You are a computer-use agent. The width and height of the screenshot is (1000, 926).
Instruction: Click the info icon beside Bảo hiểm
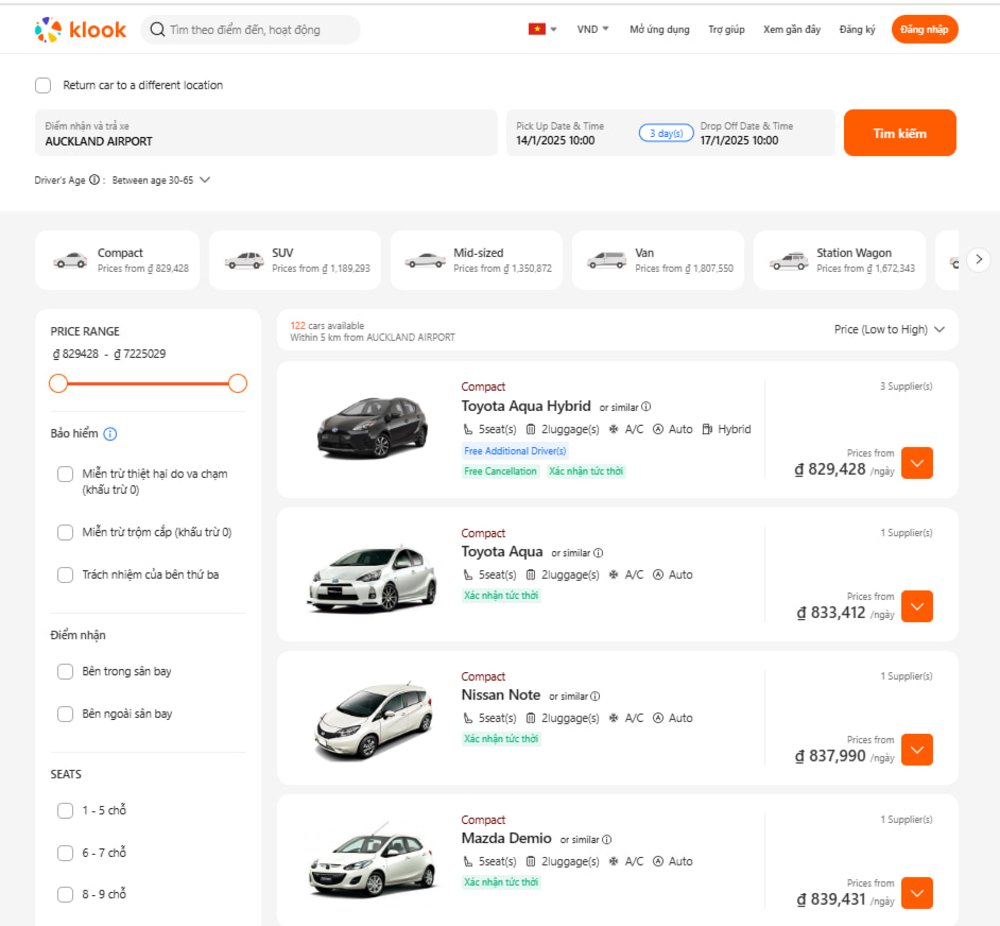click(x=110, y=434)
